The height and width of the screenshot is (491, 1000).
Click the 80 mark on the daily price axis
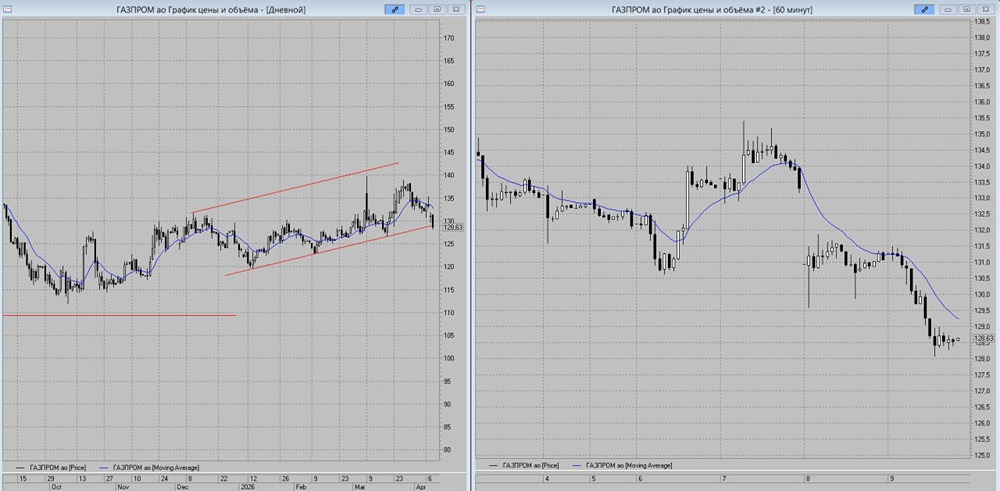click(x=446, y=450)
